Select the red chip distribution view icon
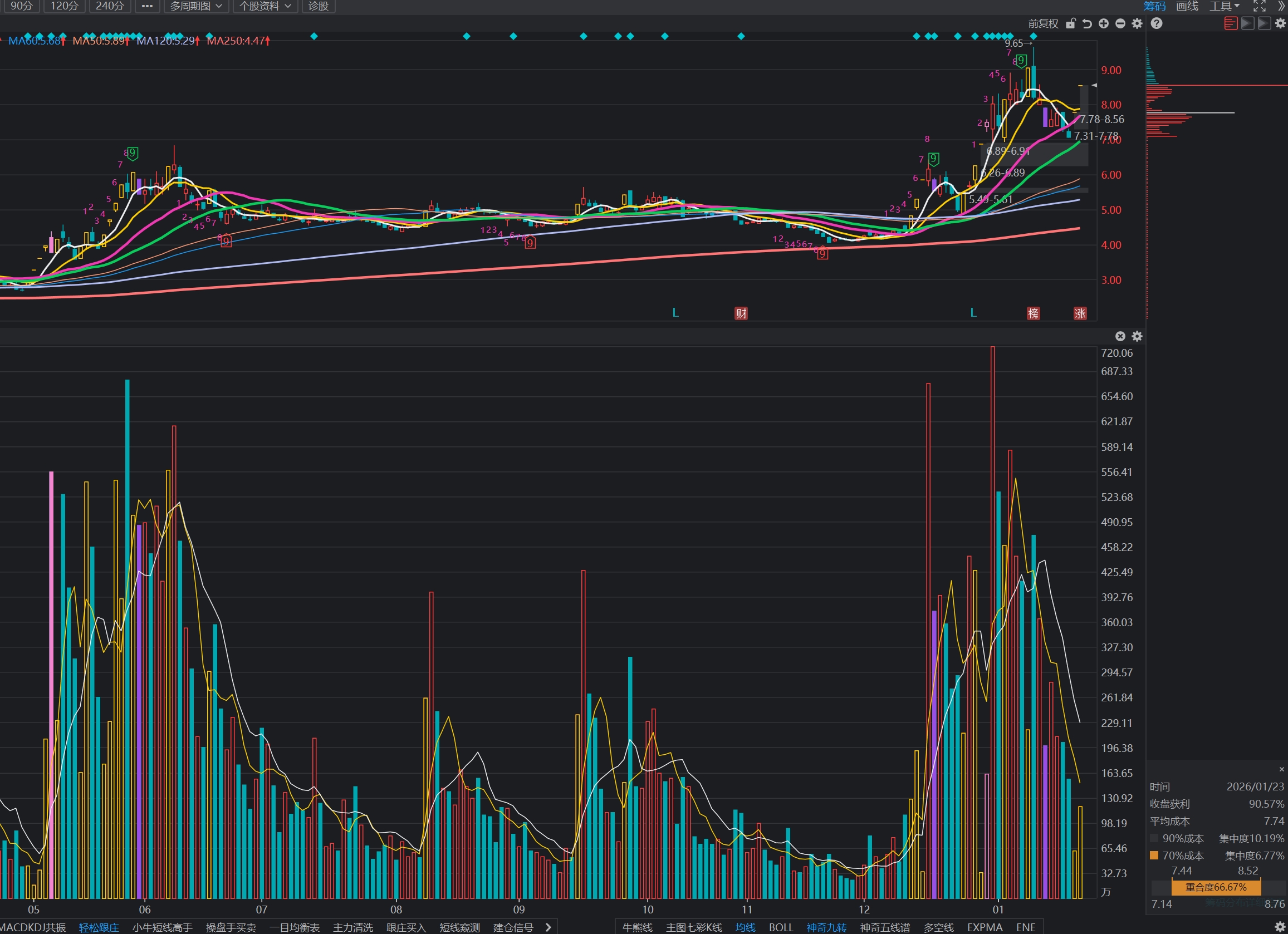1288x934 pixels. (1231, 23)
